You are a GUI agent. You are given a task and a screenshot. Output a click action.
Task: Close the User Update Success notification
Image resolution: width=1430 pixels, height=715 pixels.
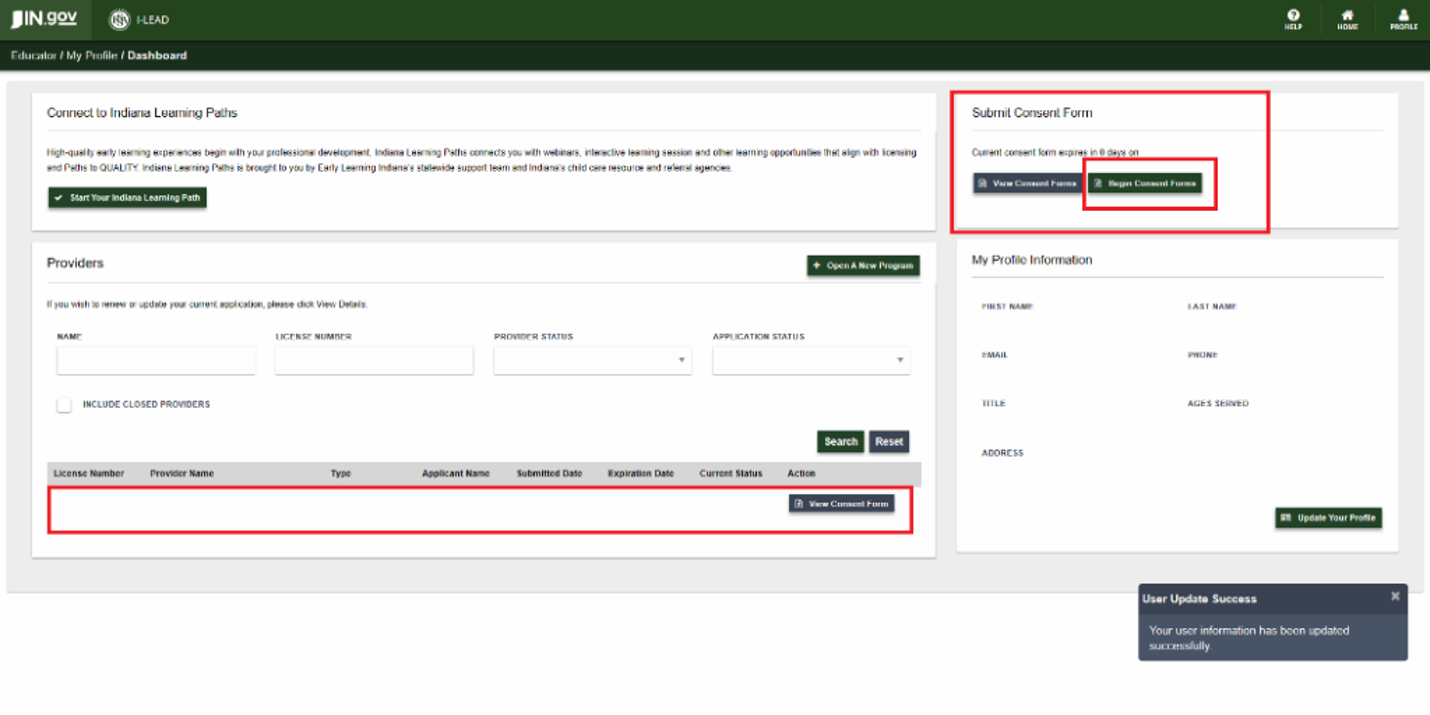pos(1395,596)
